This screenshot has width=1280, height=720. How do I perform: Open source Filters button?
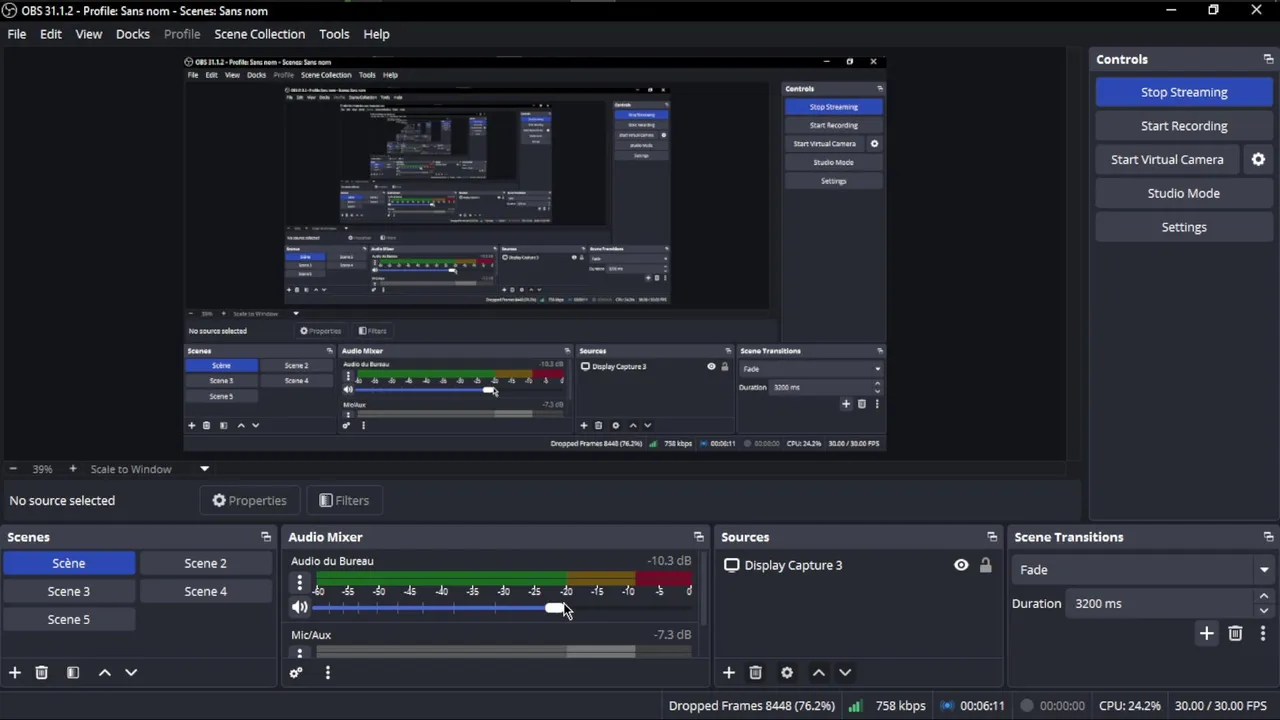click(344, 501)
